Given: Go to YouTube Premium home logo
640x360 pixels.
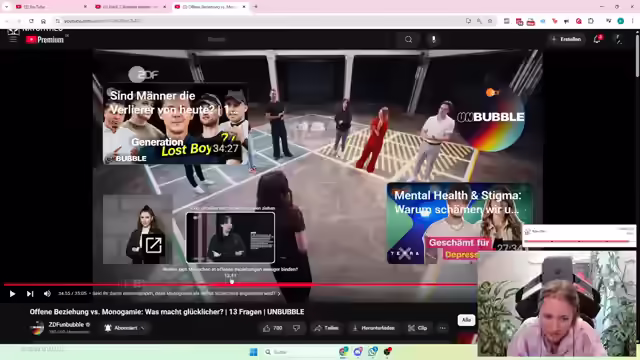Looking at the screenshot, I should tap(45, 40).
